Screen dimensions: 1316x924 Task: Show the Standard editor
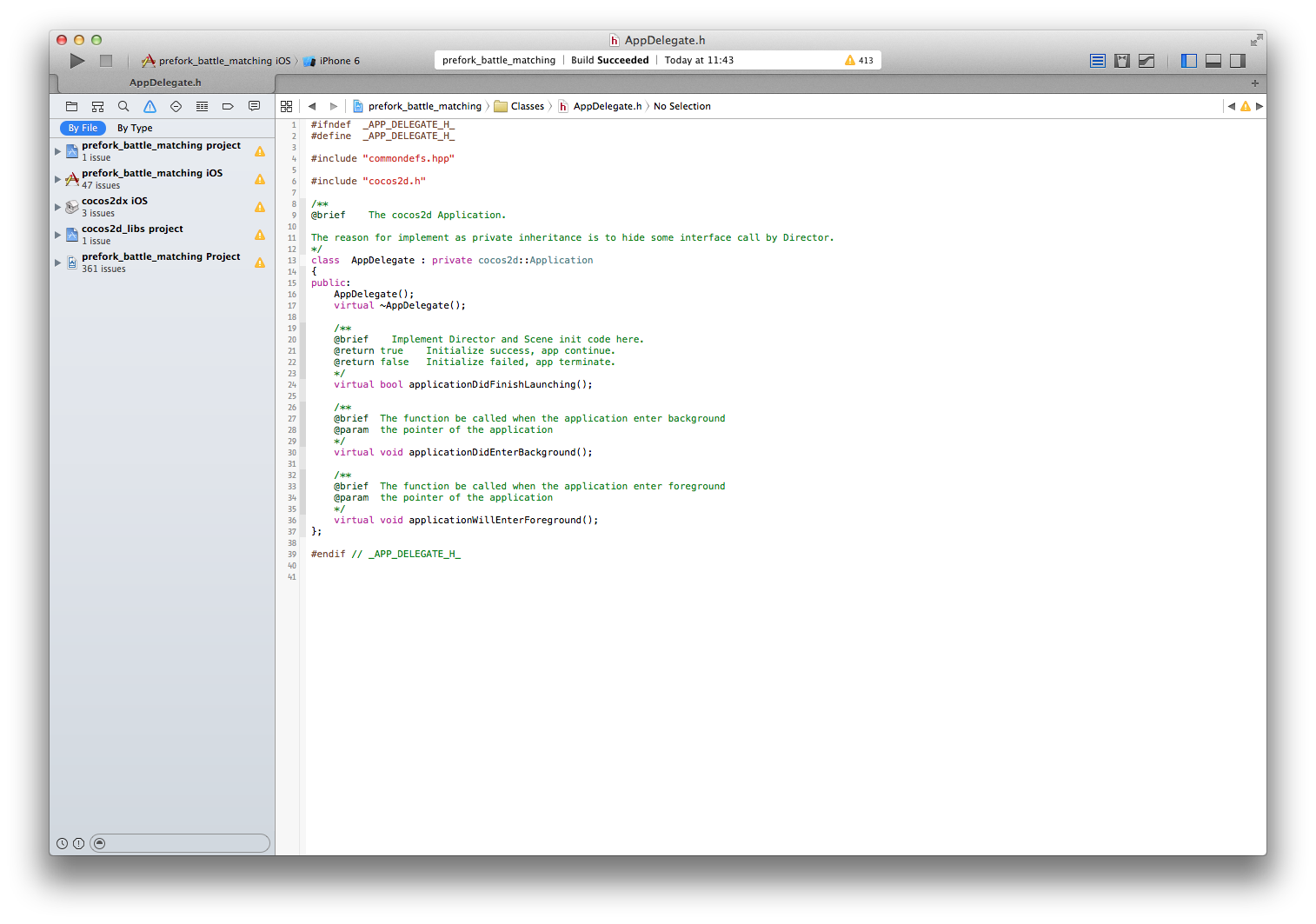[x=1098, y=61]
